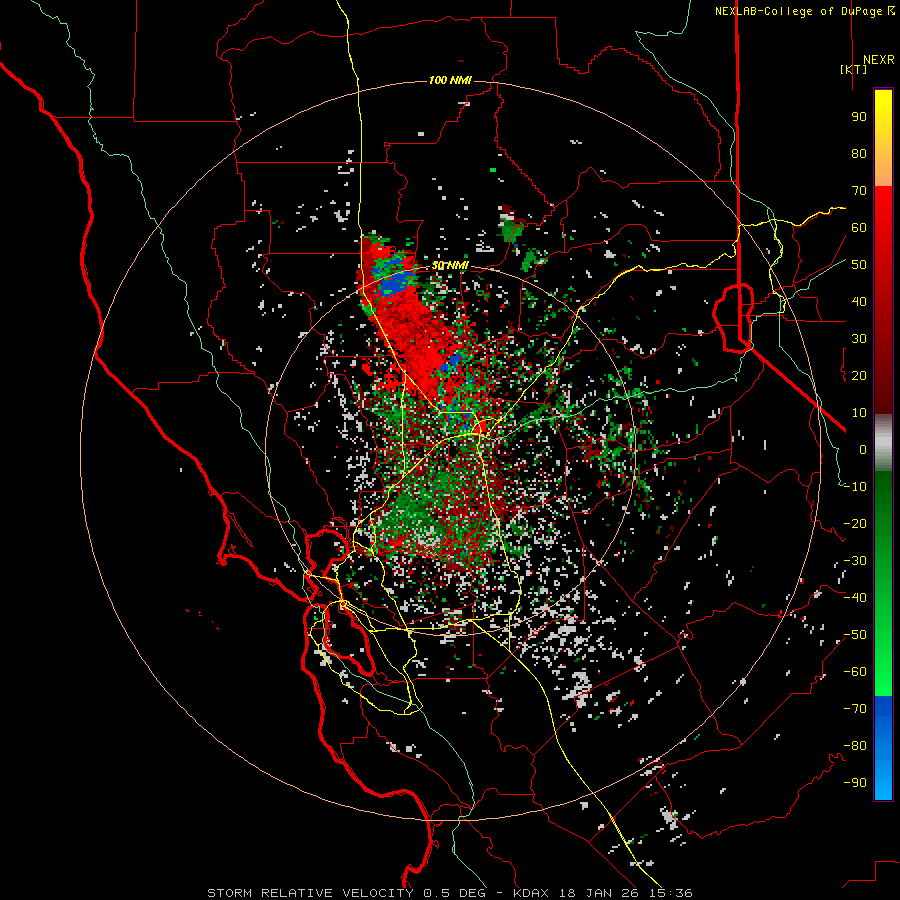Viewport: 900px width, 900px height.
Task: Click the 70 value on velocity scale
Action: (859, 191)
